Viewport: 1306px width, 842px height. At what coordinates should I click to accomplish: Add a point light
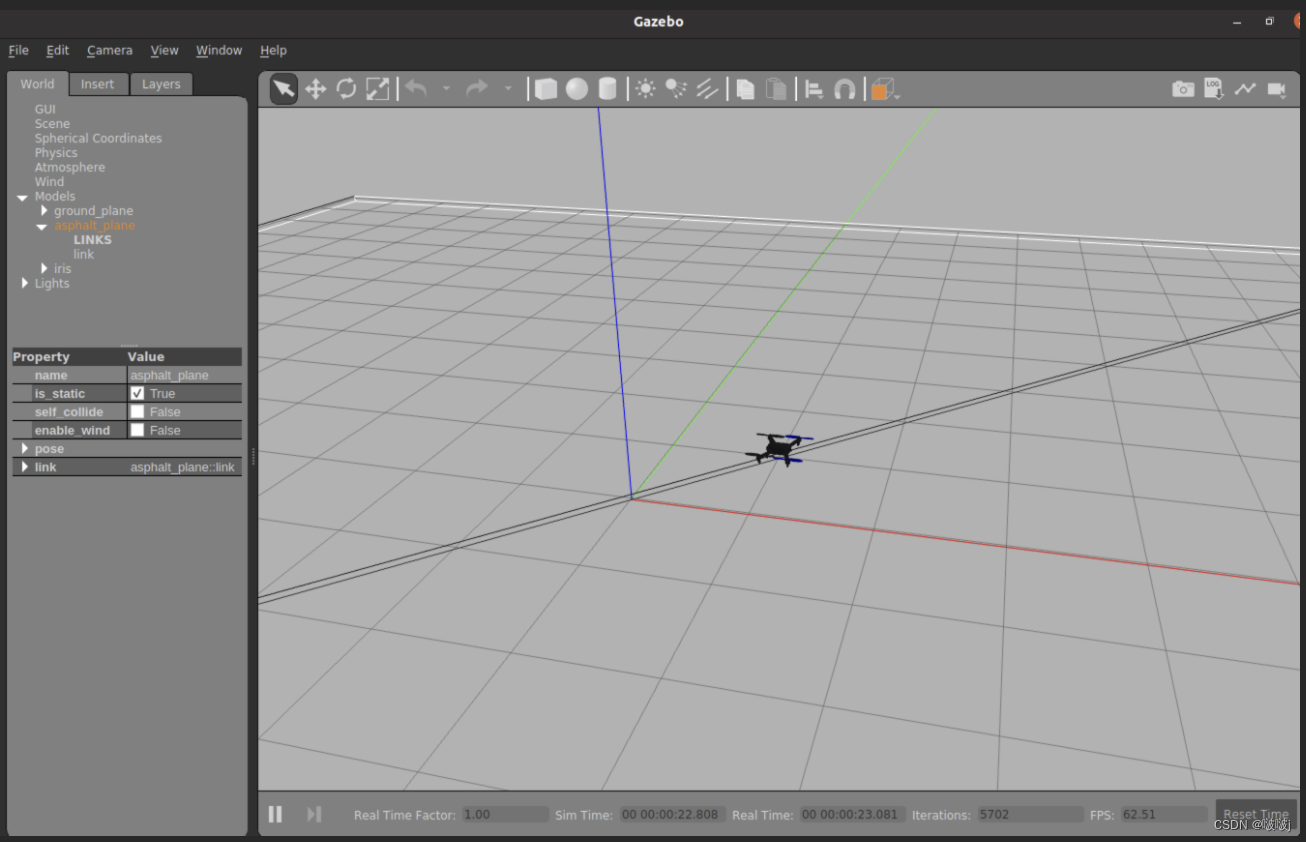pyautogui.click(x=645, y=89)
